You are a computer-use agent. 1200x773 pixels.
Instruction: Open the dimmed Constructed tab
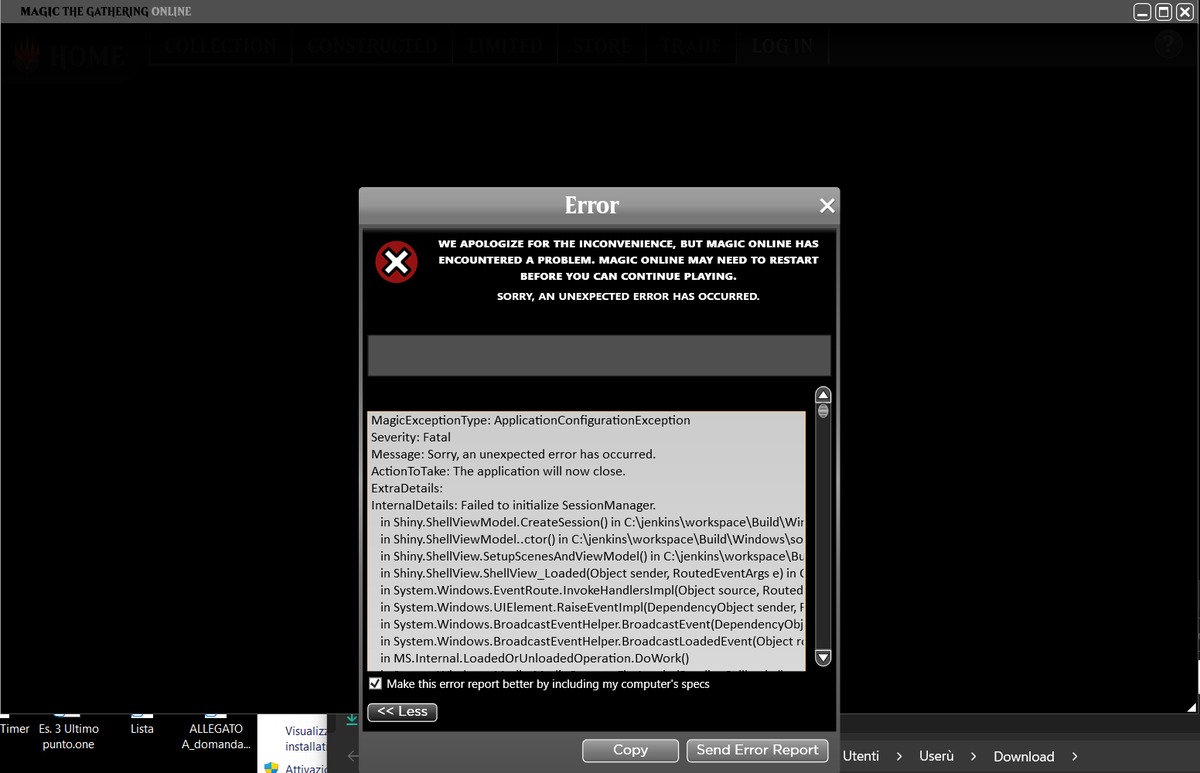373,47
